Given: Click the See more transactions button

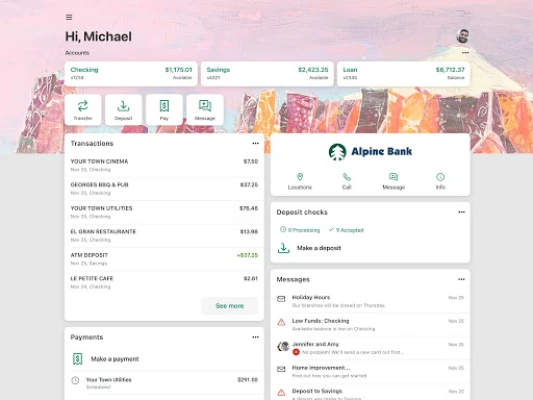Looking at the screenshot, I should [x=230, y=306].
